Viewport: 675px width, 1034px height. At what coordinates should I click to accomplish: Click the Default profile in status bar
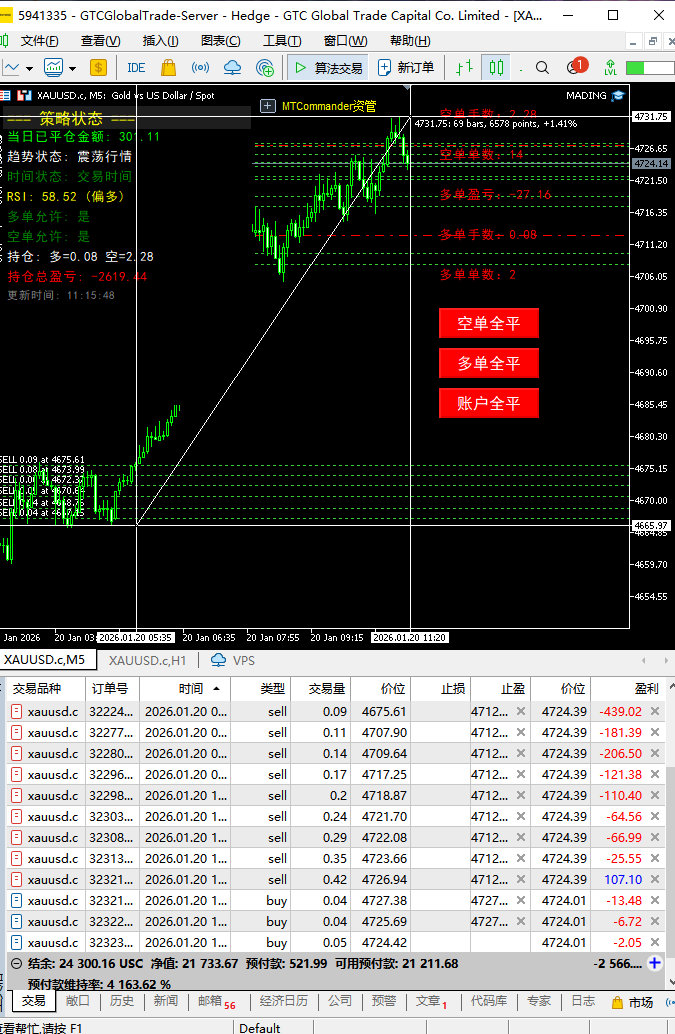[260, 1027]
